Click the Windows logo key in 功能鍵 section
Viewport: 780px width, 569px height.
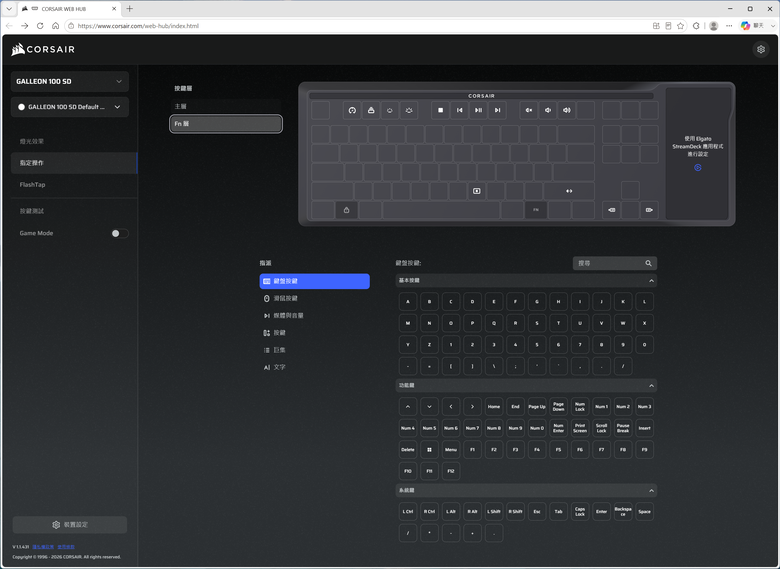(429, 450)
